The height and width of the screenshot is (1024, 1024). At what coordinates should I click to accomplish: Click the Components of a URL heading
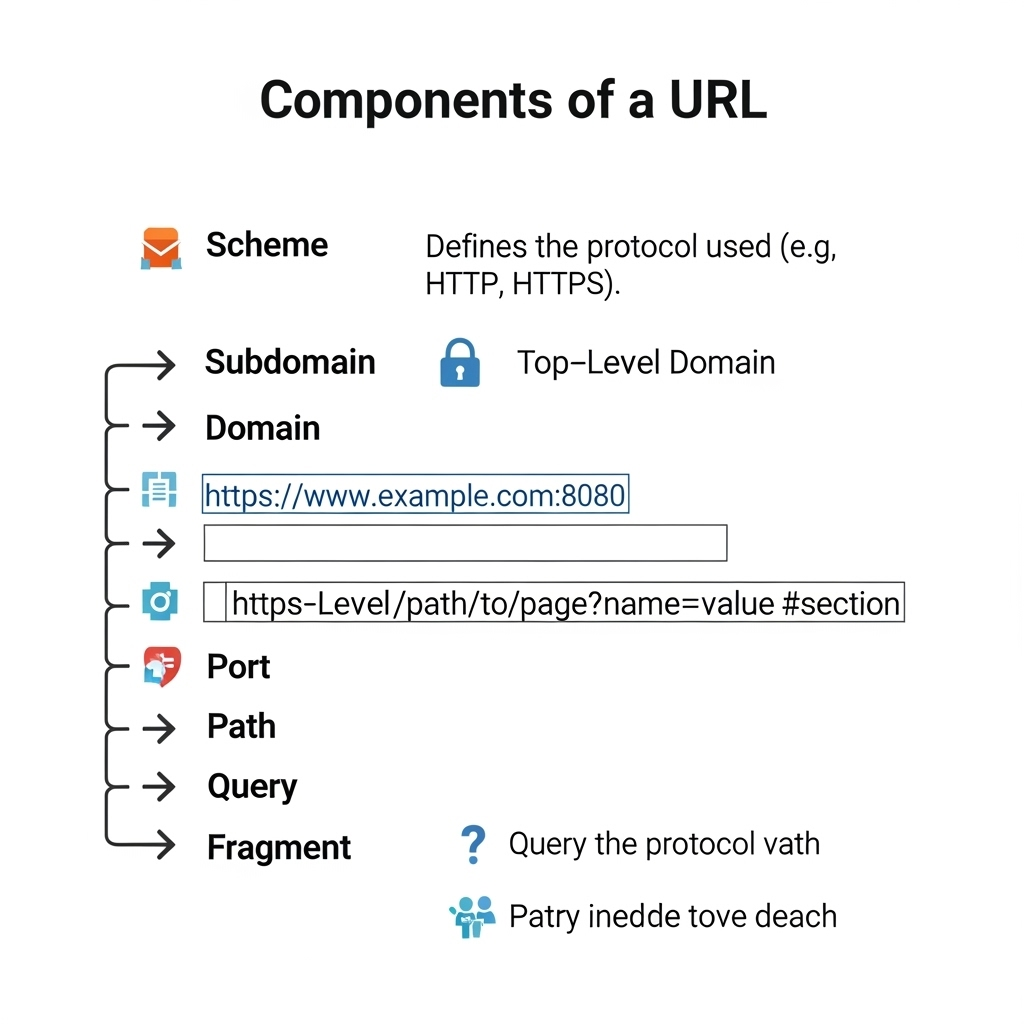point(513,100)
